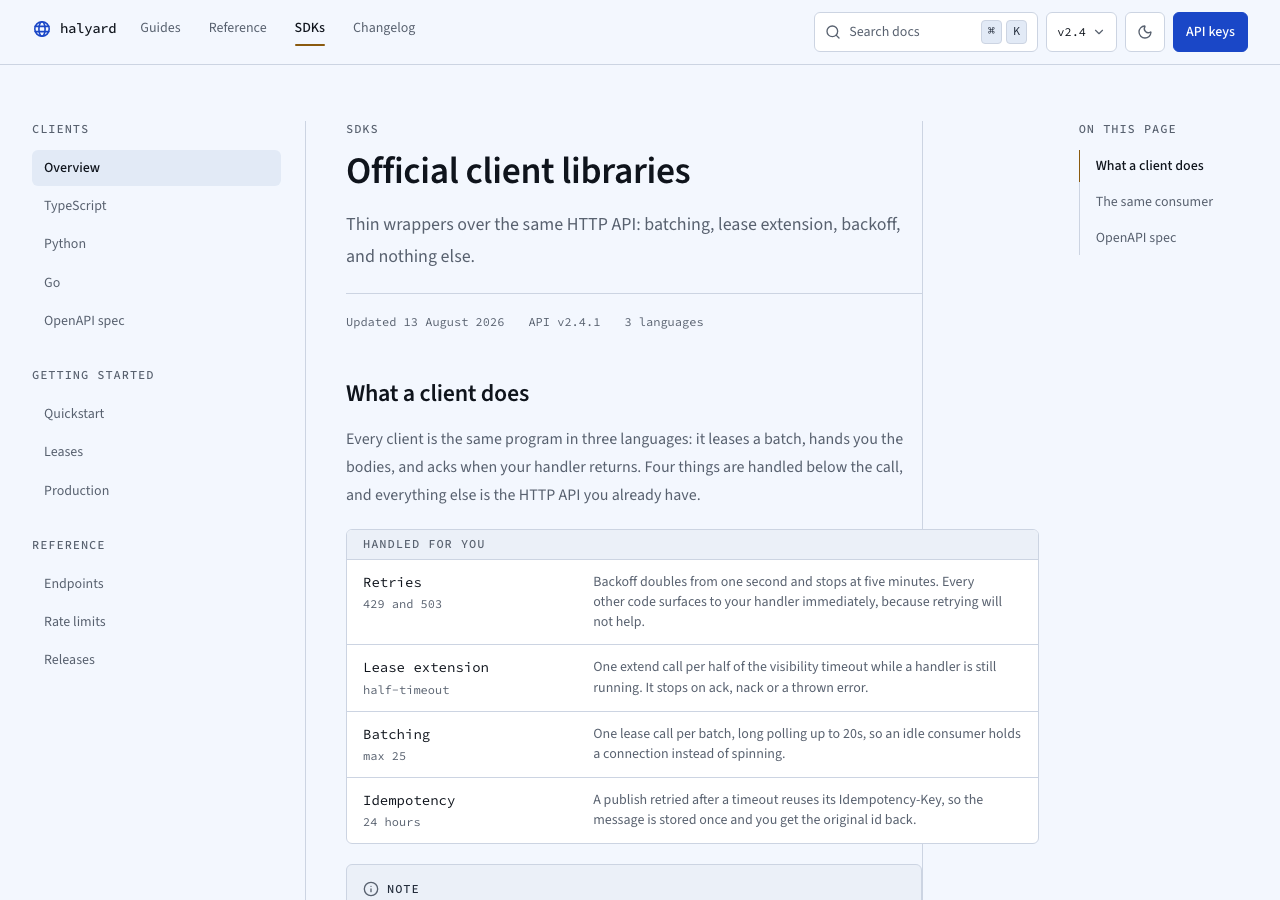Open the Endpoints reference
The height and width of the screenshot is (900, 1280).
coord(156,584)
